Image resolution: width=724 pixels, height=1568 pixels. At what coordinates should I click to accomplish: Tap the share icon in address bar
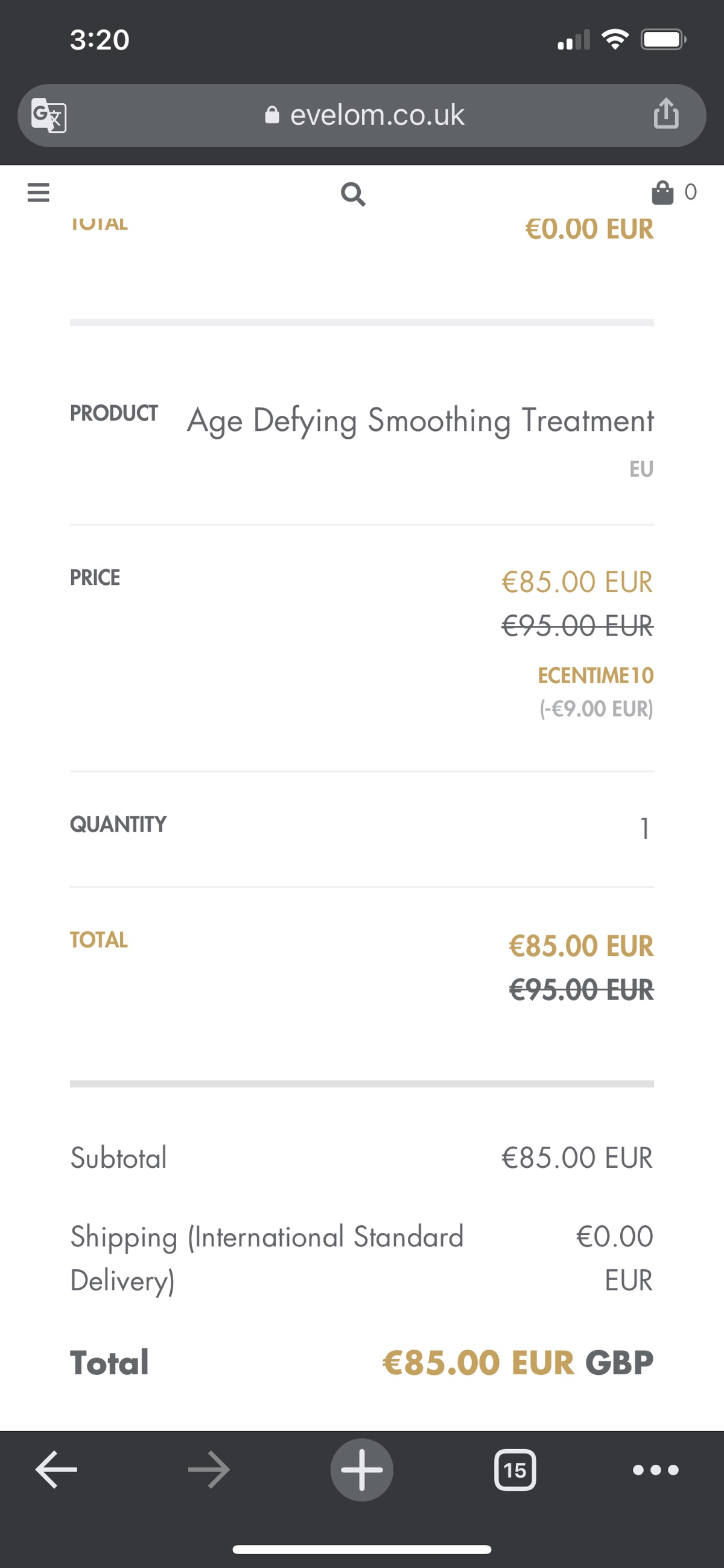click(x=666, y=114)
